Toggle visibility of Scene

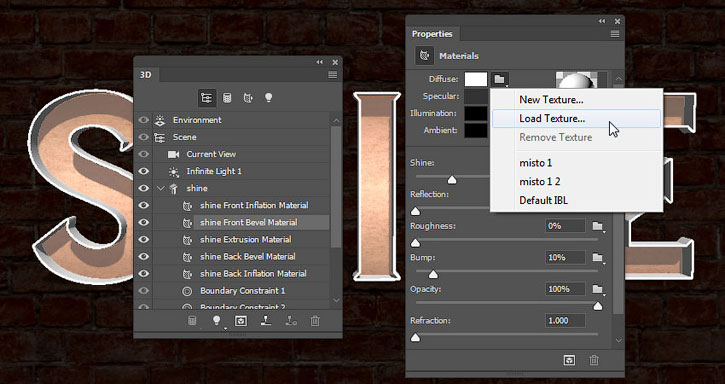click(x=144, y=137)
